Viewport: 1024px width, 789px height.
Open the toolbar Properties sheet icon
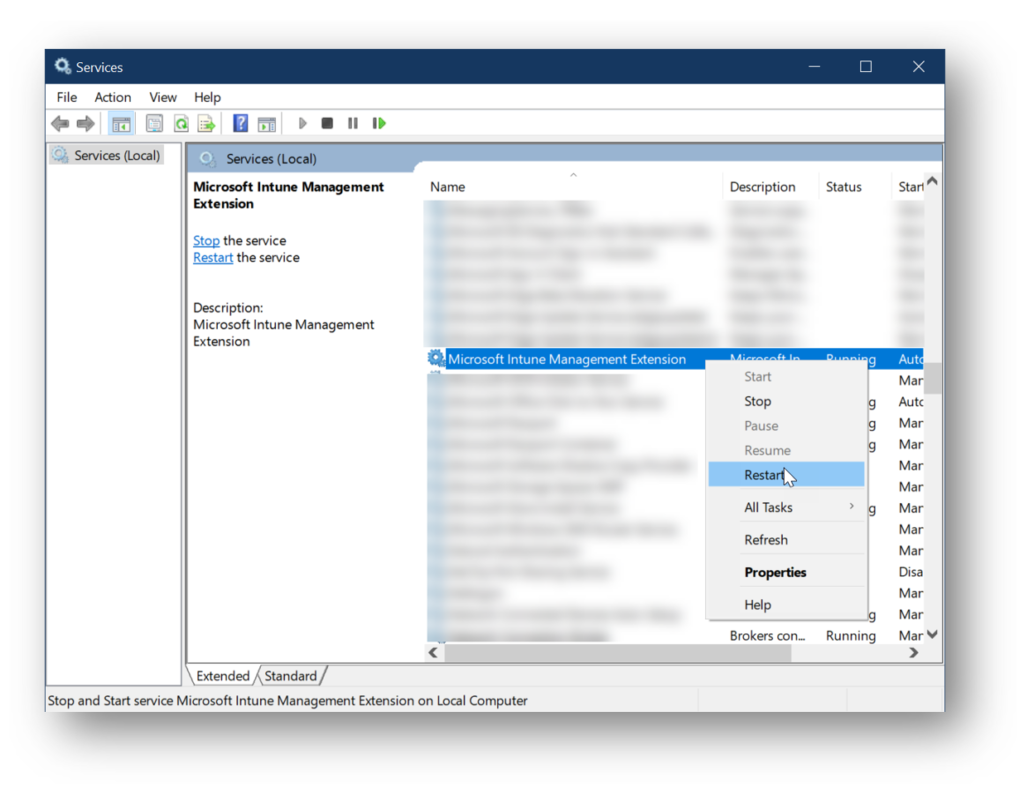click(154, 123)
